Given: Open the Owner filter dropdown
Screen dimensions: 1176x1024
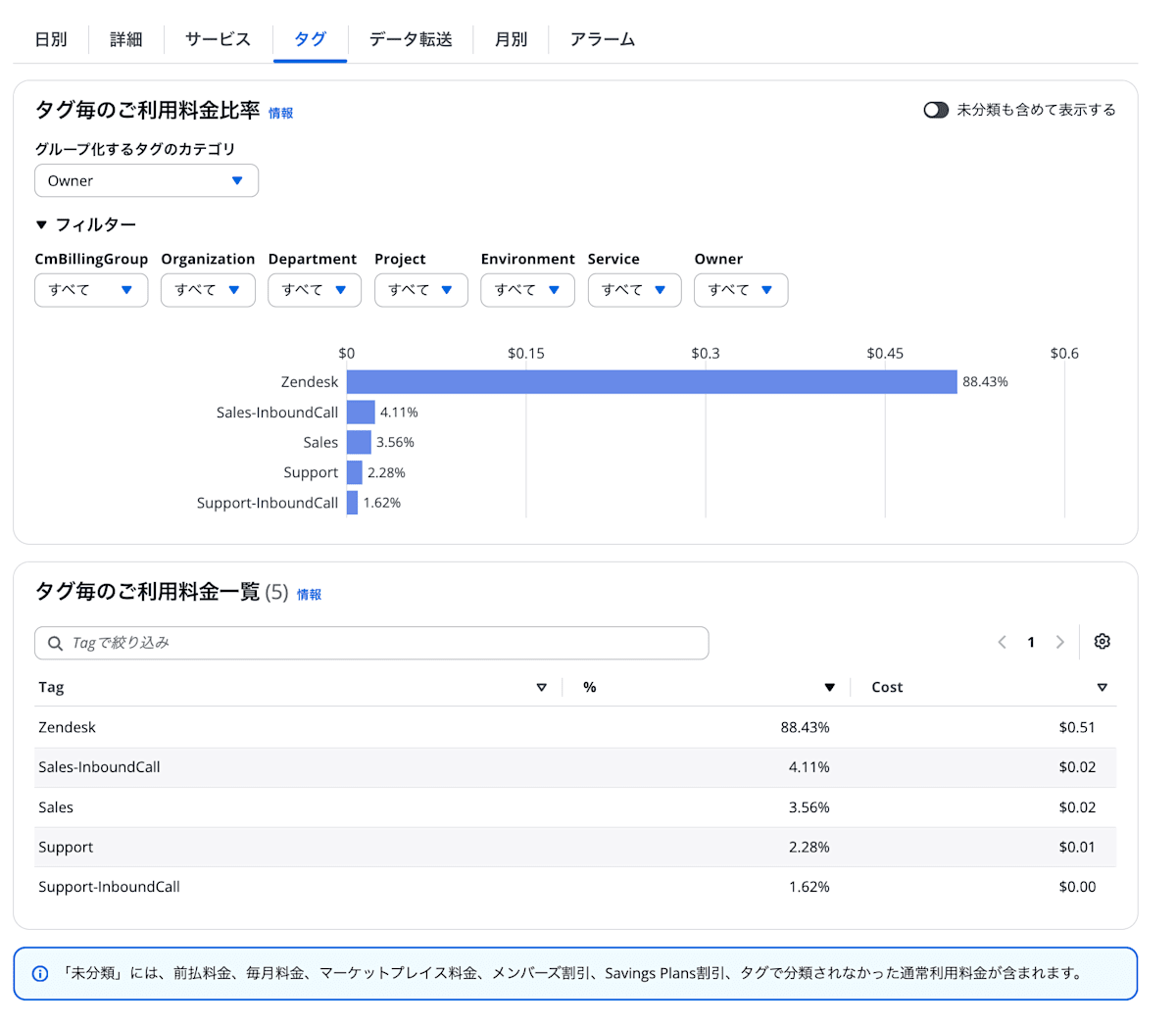Looking at the screenshot, I should tap(741, 290).
